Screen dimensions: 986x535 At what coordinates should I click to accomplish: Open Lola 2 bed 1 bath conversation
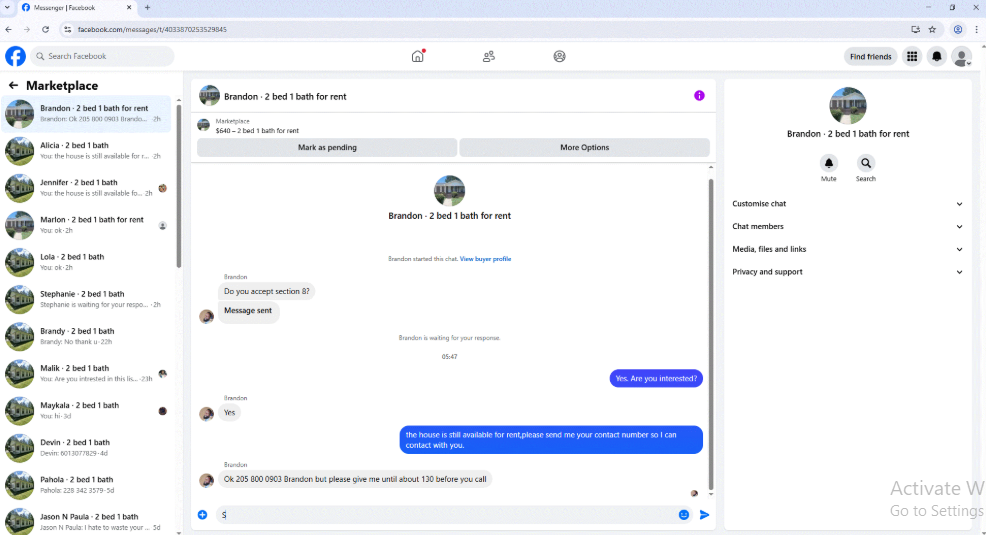(x=86, y=262)
